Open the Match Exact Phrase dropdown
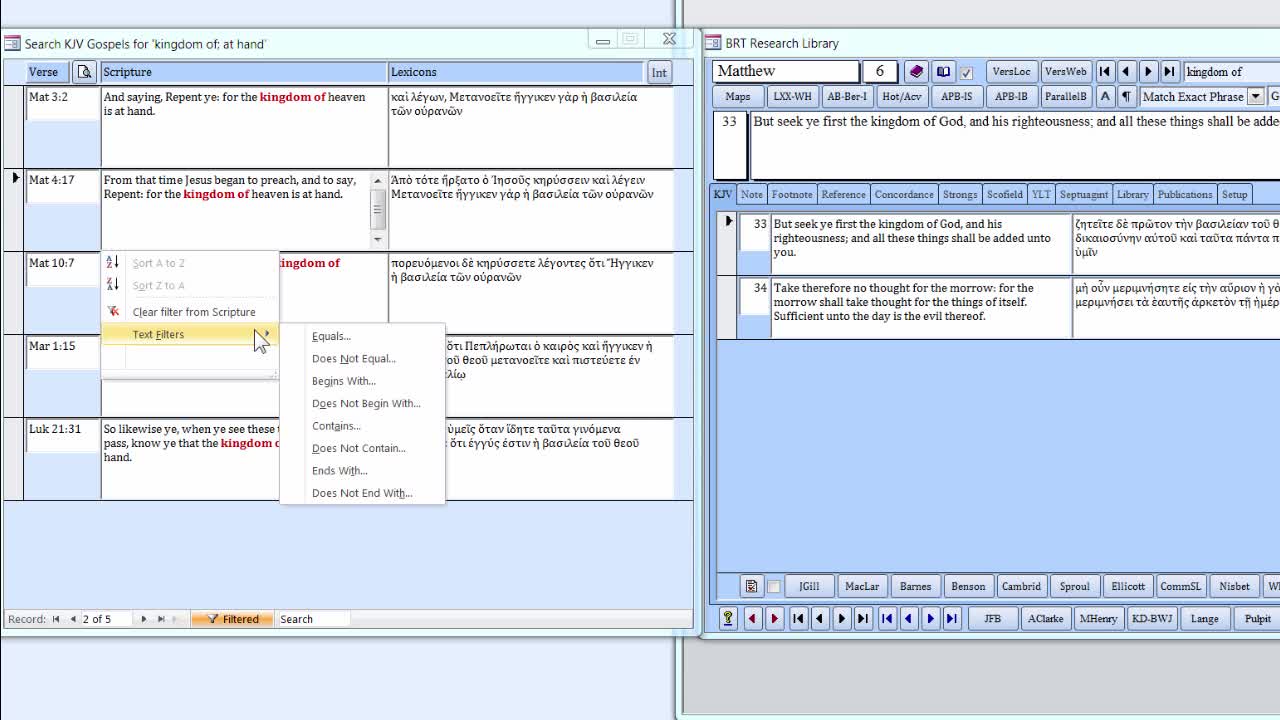This screenshot has height=720, width=1280. 1256,97
